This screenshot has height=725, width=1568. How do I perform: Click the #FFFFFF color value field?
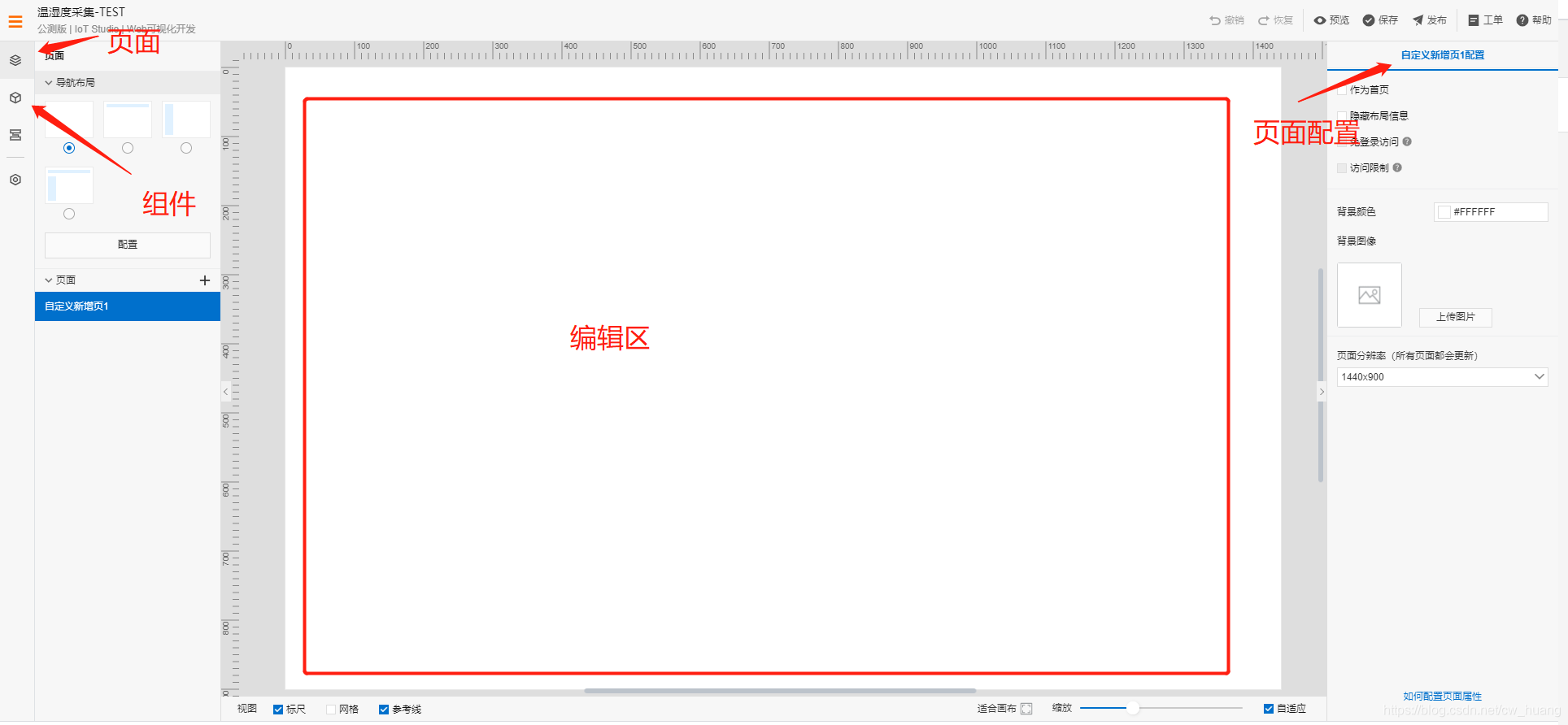1491,212
